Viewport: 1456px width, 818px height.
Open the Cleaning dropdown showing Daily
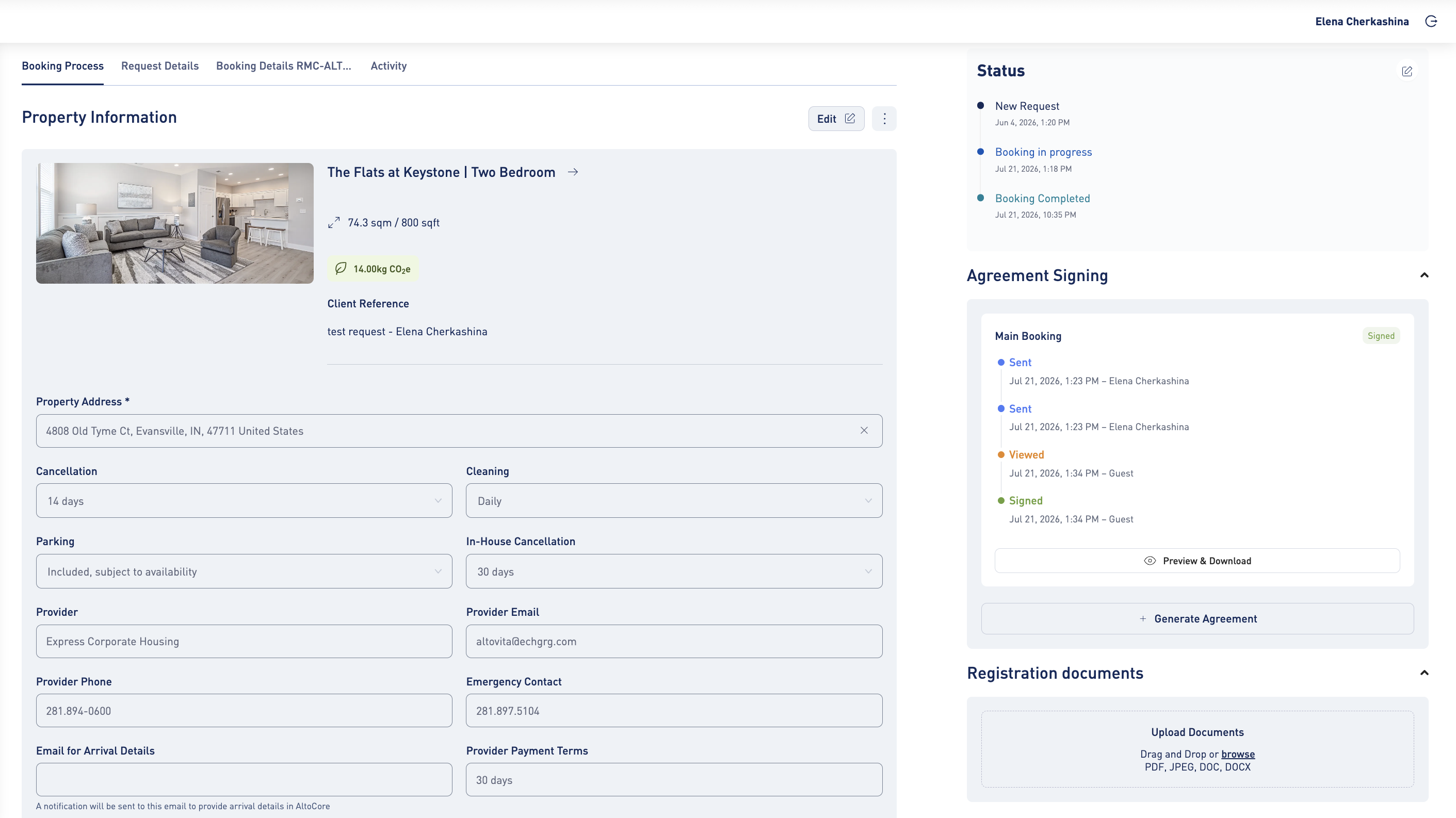(674, 500)
